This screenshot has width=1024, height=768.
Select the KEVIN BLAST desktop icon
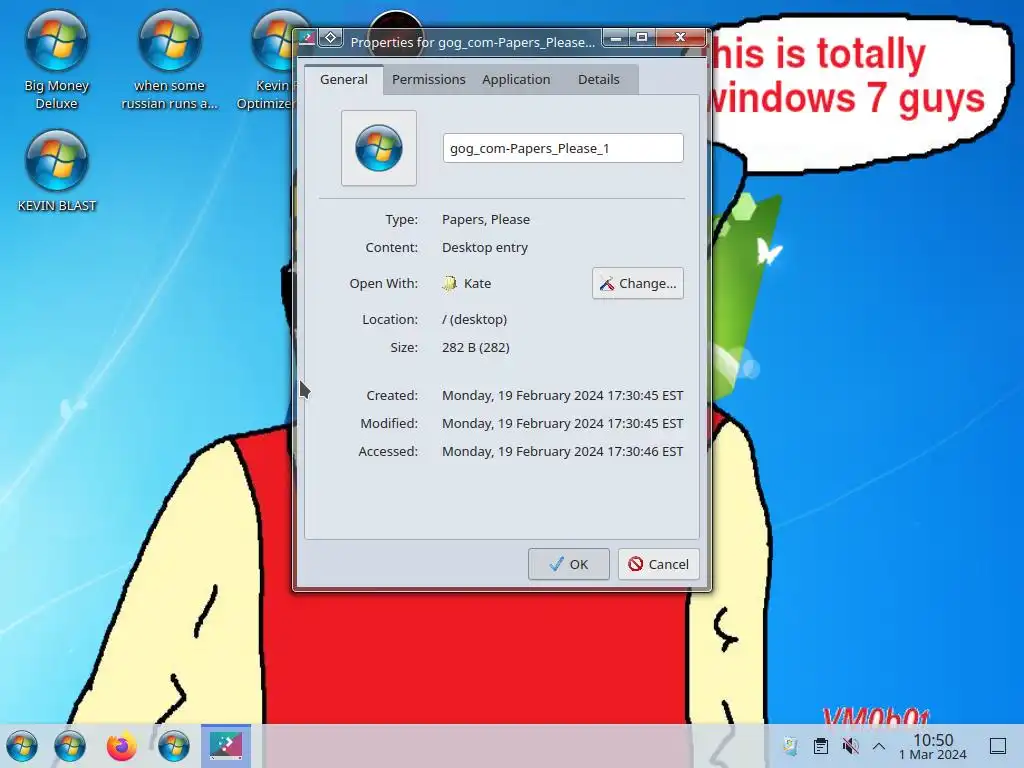point(56,171)
